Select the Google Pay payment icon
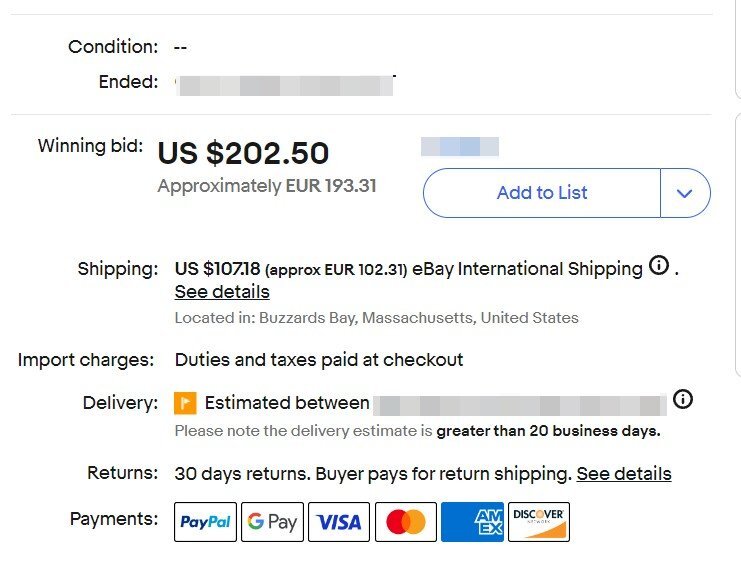This screenshot has width=741, height=576. coord(272,522)
